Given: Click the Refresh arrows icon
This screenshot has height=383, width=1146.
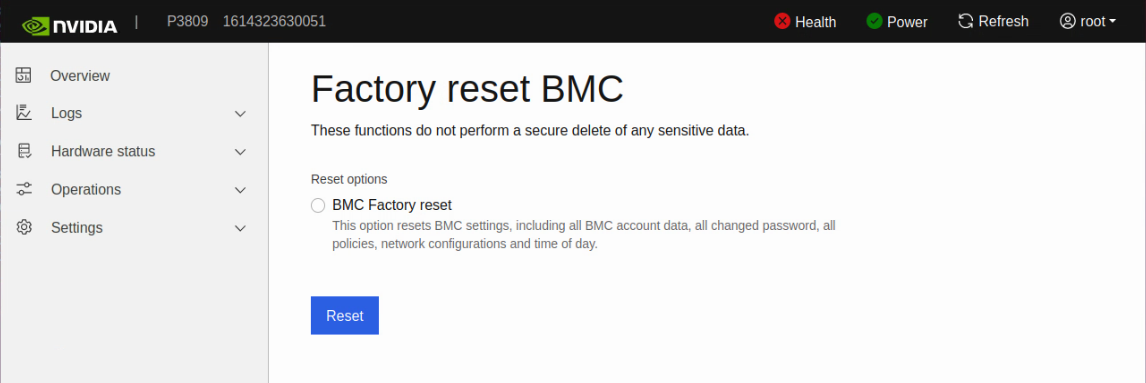Looking at the screenshot, I should pyautogui.click(x=966, y=21).
